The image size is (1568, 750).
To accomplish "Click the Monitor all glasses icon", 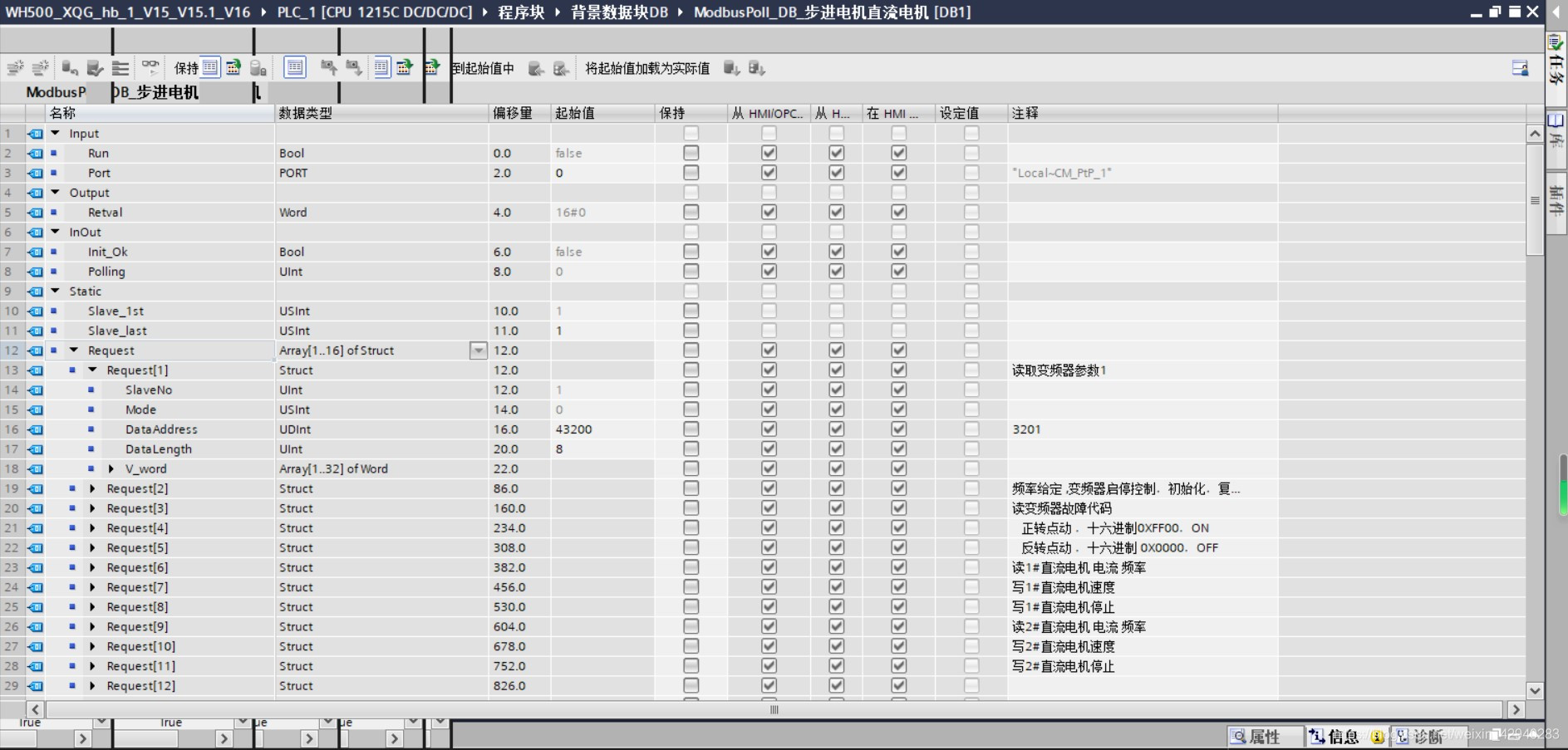I will (x=150, y=66).
